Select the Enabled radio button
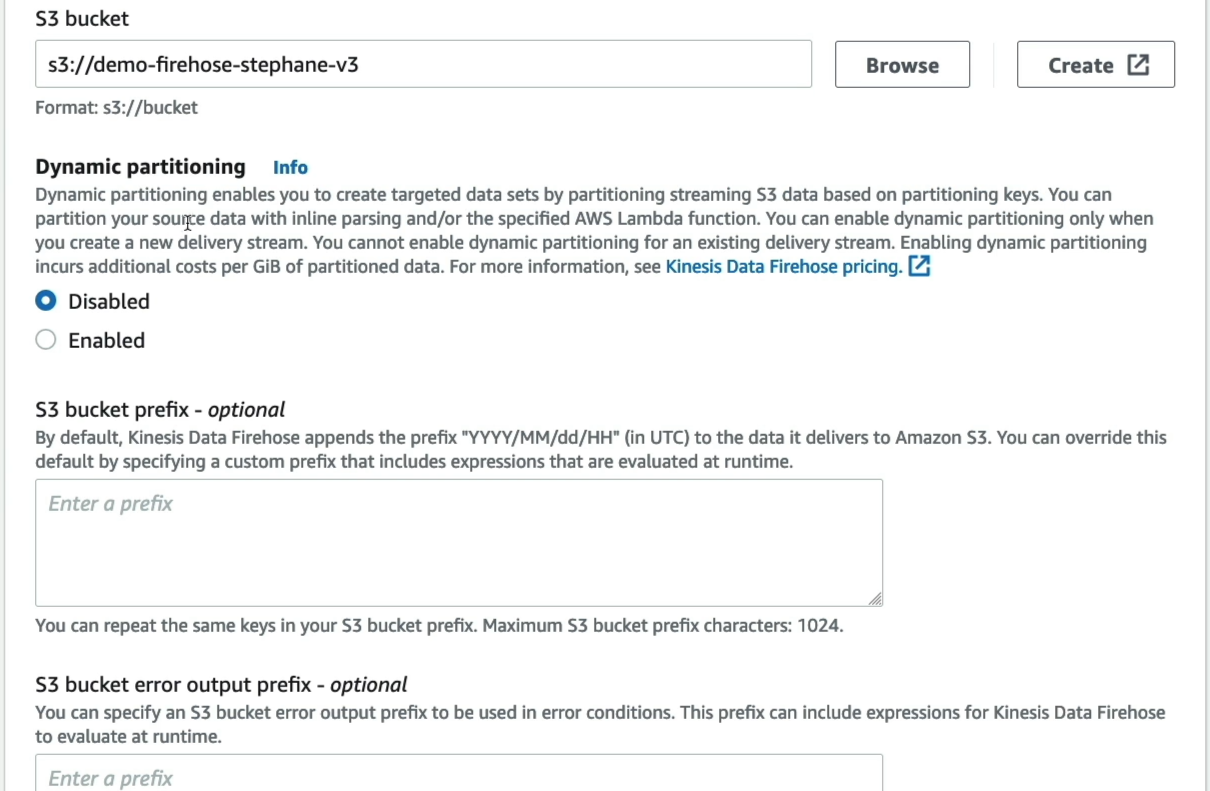The height and width of the screenshot is (791, 1210). tap(46, 340)
